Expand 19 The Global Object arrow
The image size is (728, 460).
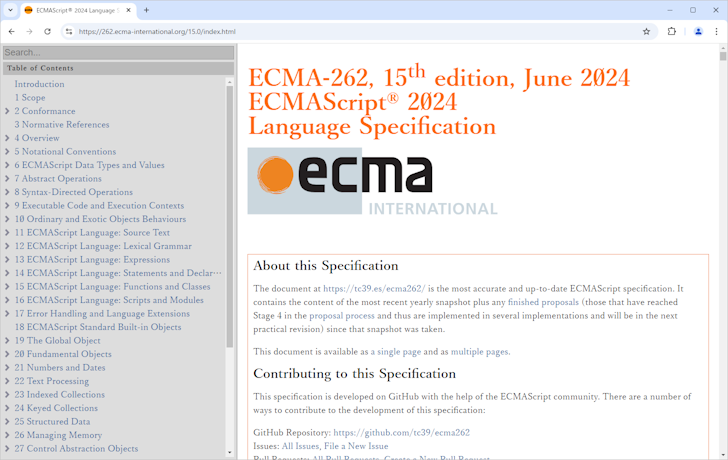7,340
